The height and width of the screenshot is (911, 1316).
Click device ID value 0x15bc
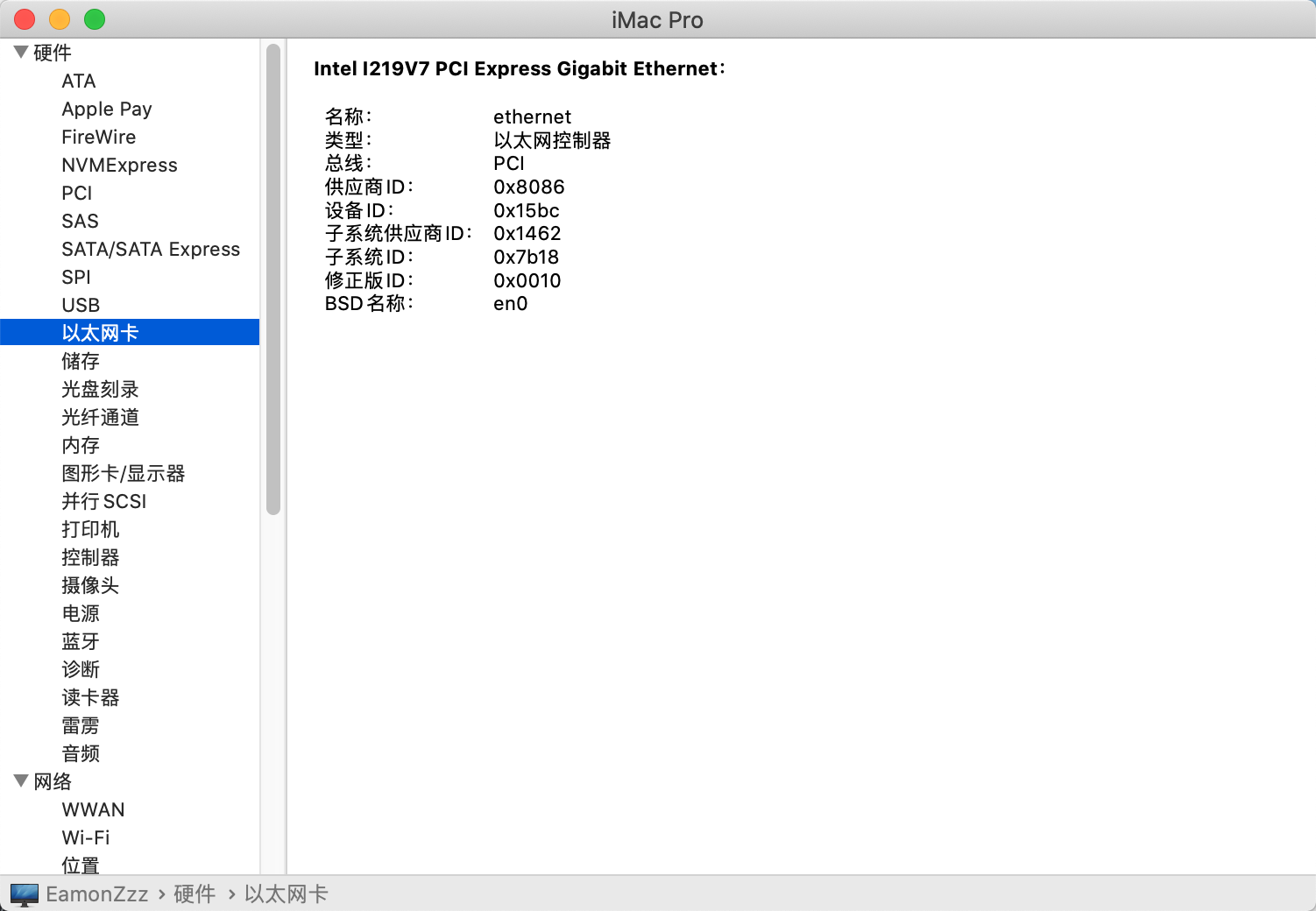coord(527,210)
